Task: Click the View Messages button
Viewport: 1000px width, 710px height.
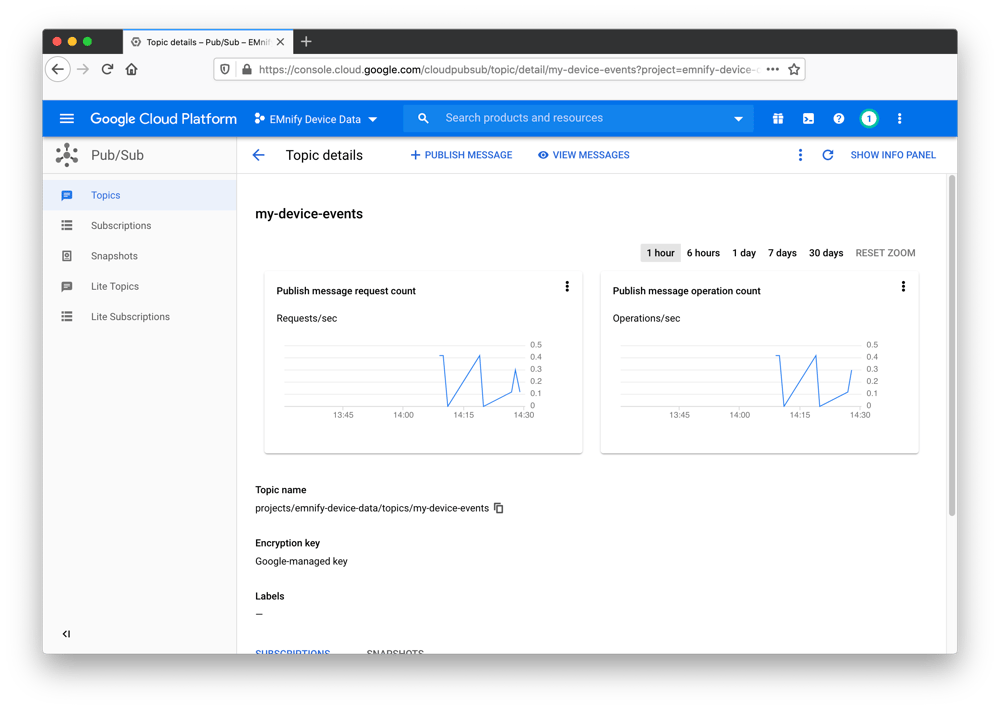Action: [584, 155]
